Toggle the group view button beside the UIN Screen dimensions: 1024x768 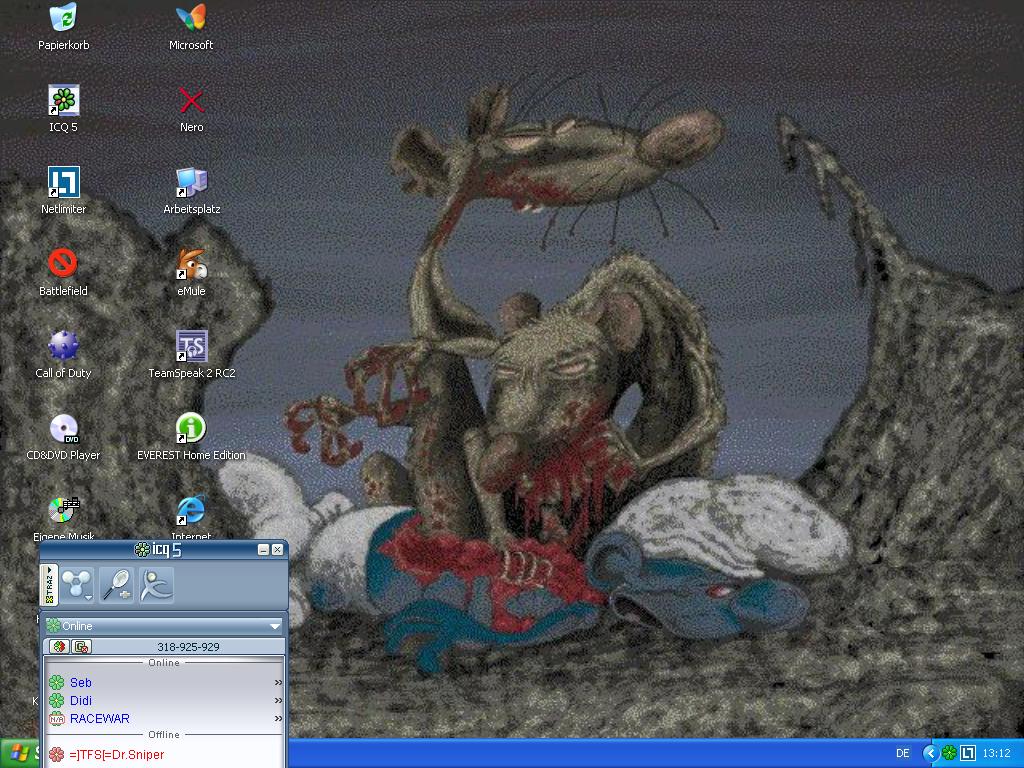point(81,647)
